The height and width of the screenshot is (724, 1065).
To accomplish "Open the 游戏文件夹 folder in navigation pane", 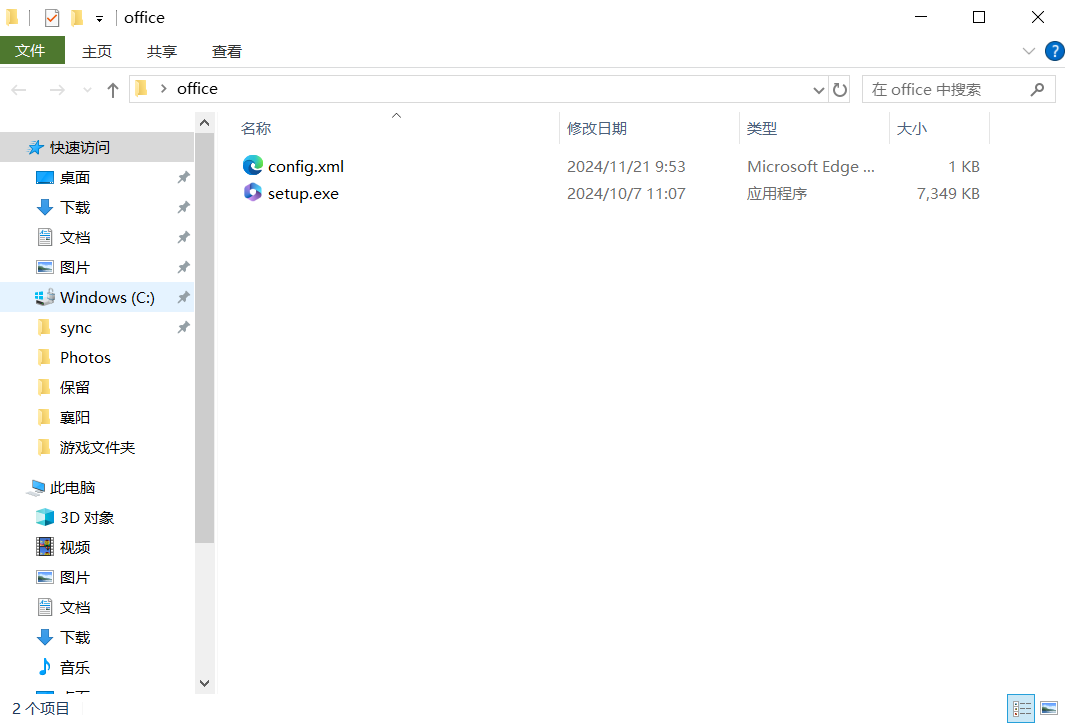I will 97,447.
